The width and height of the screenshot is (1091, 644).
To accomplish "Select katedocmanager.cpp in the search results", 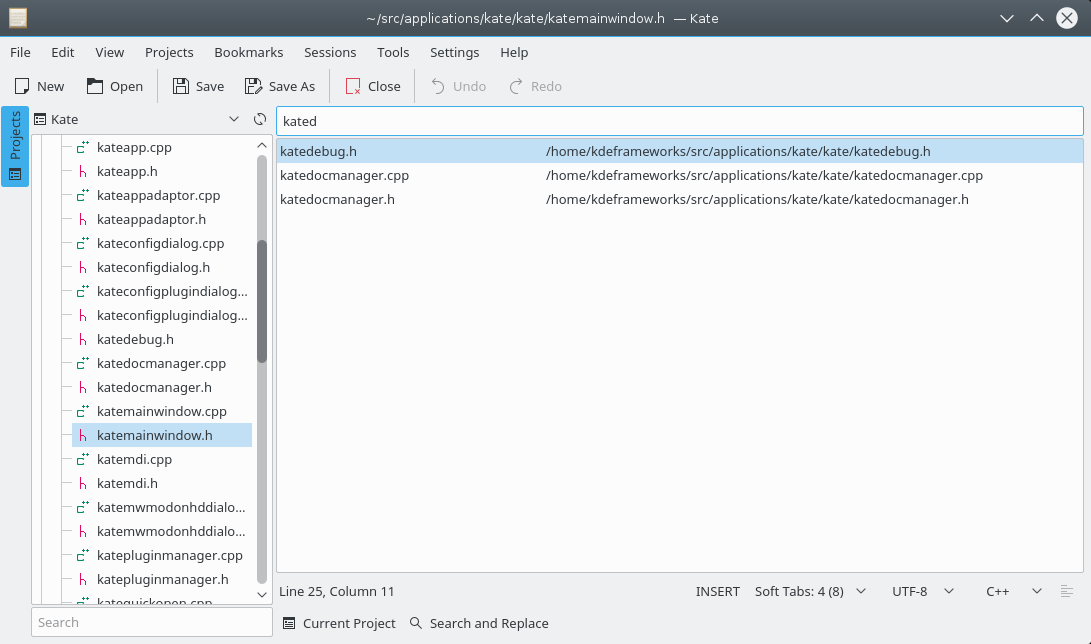I will 344,175.
